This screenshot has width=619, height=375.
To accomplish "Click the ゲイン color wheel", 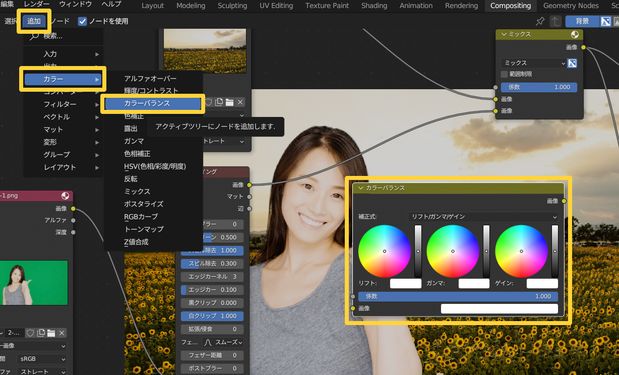I will (x=521, y=251).
